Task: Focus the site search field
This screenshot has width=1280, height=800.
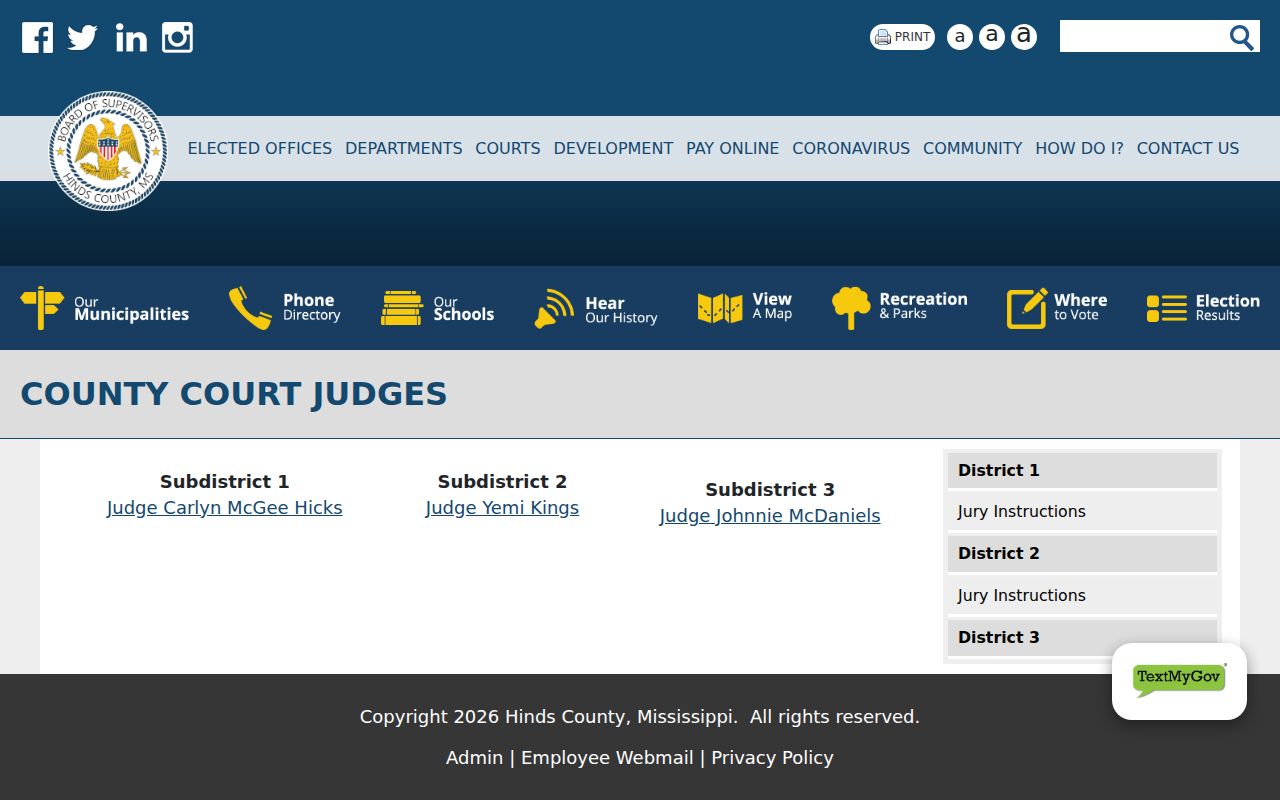Action: pyautogui.click(x=1143, y=37)
